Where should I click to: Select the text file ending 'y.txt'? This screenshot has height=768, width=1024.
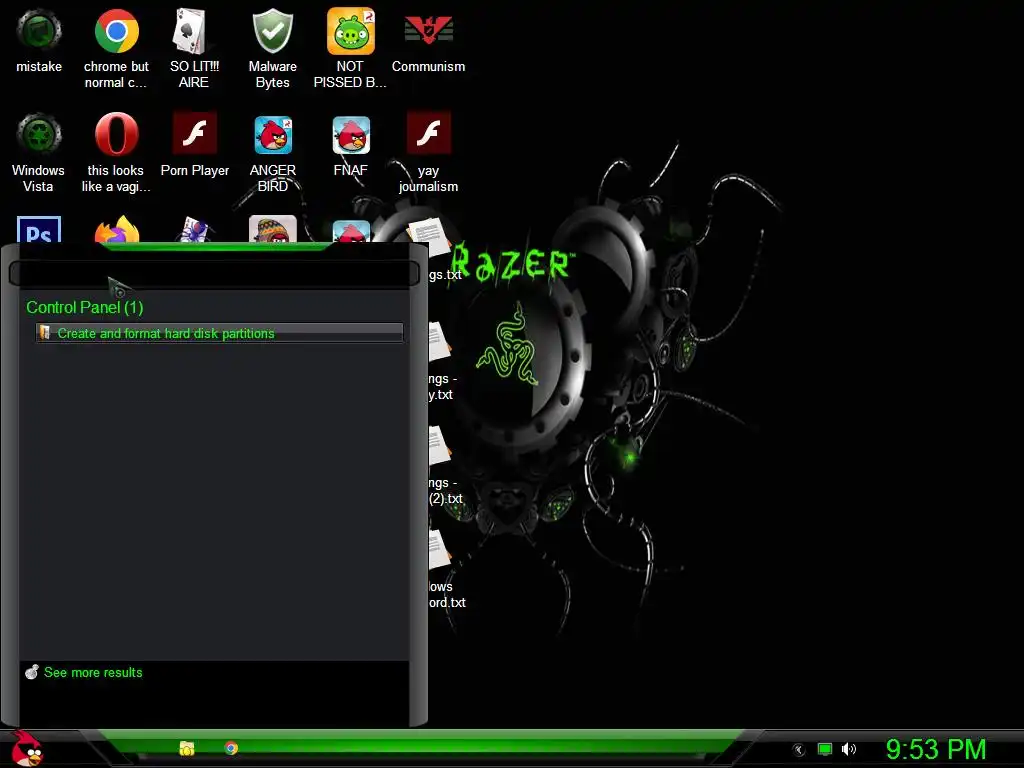(x=442, y=360)
